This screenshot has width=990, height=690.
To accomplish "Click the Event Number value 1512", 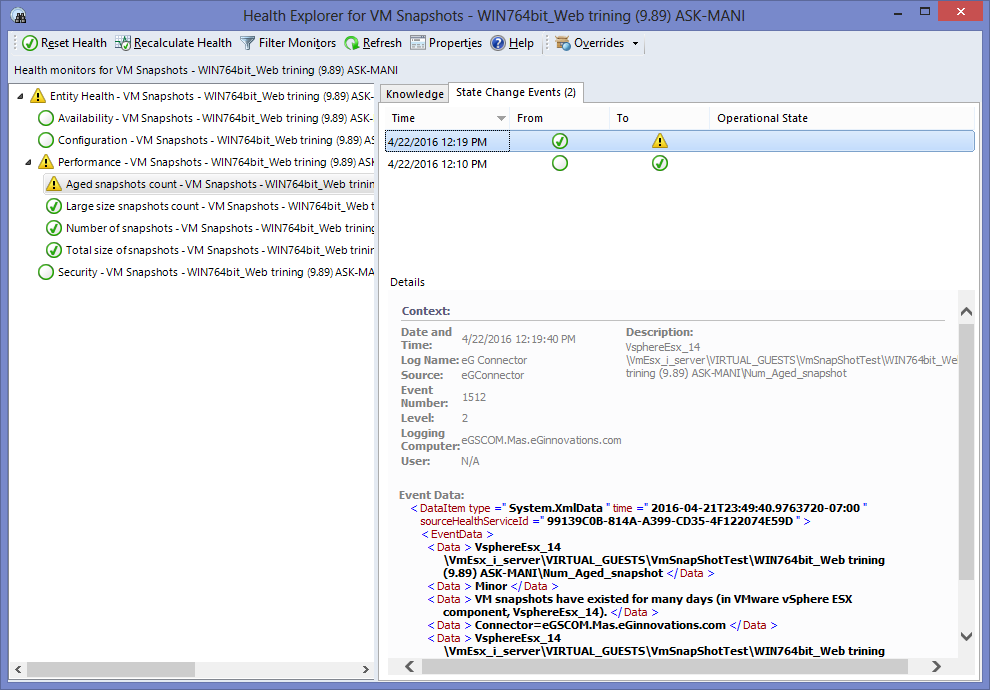I will tap(474, 397).
